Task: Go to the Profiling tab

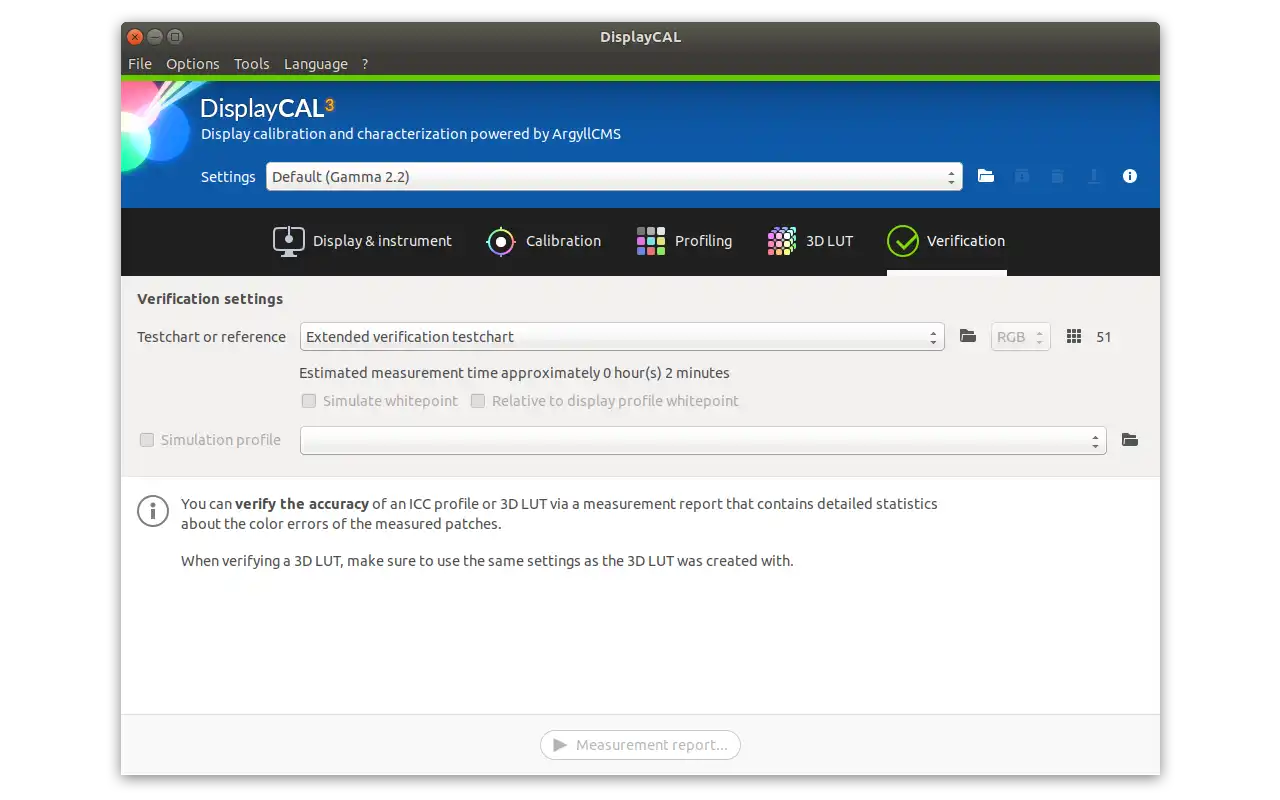Action: (684, 241)
